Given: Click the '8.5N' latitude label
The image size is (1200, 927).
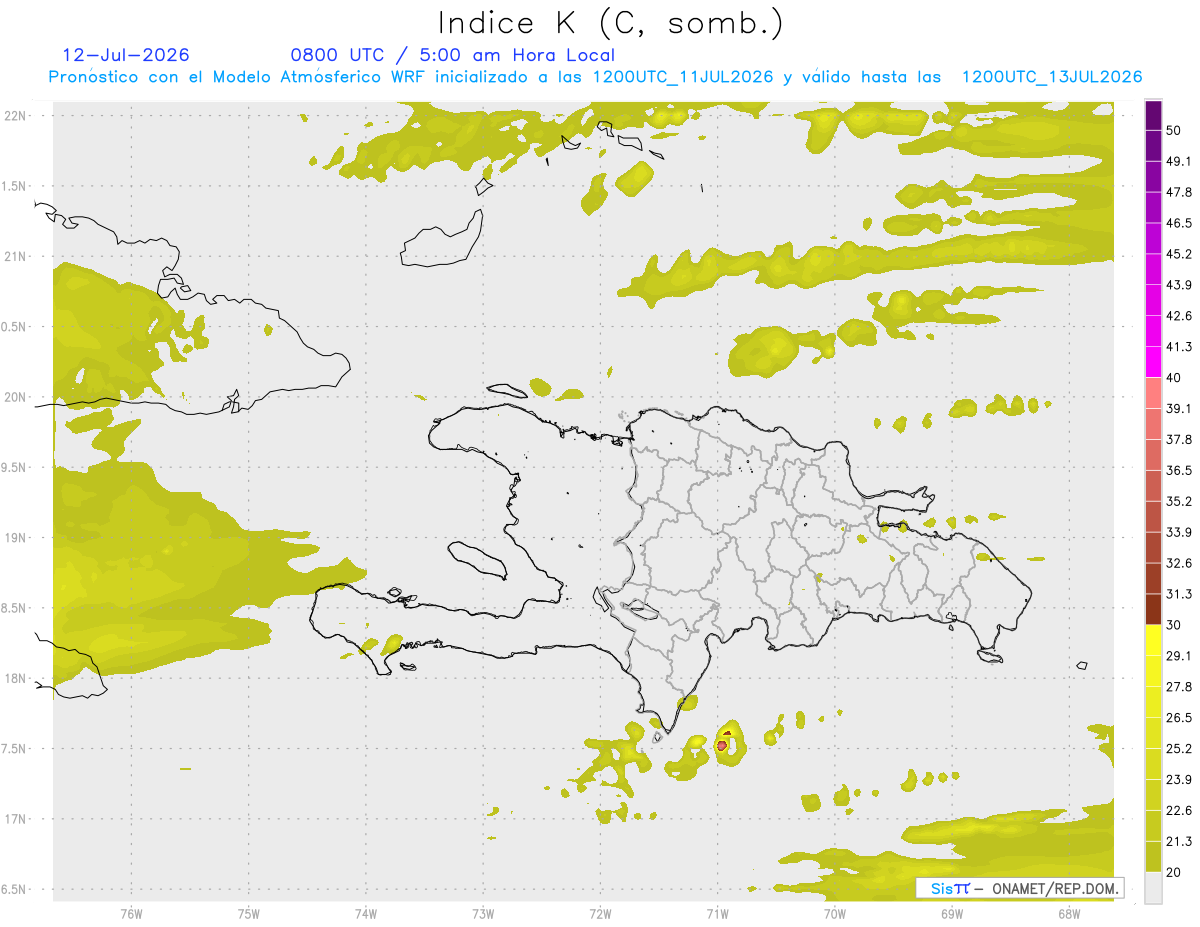Looking at the screenshot, I should 15,608.
